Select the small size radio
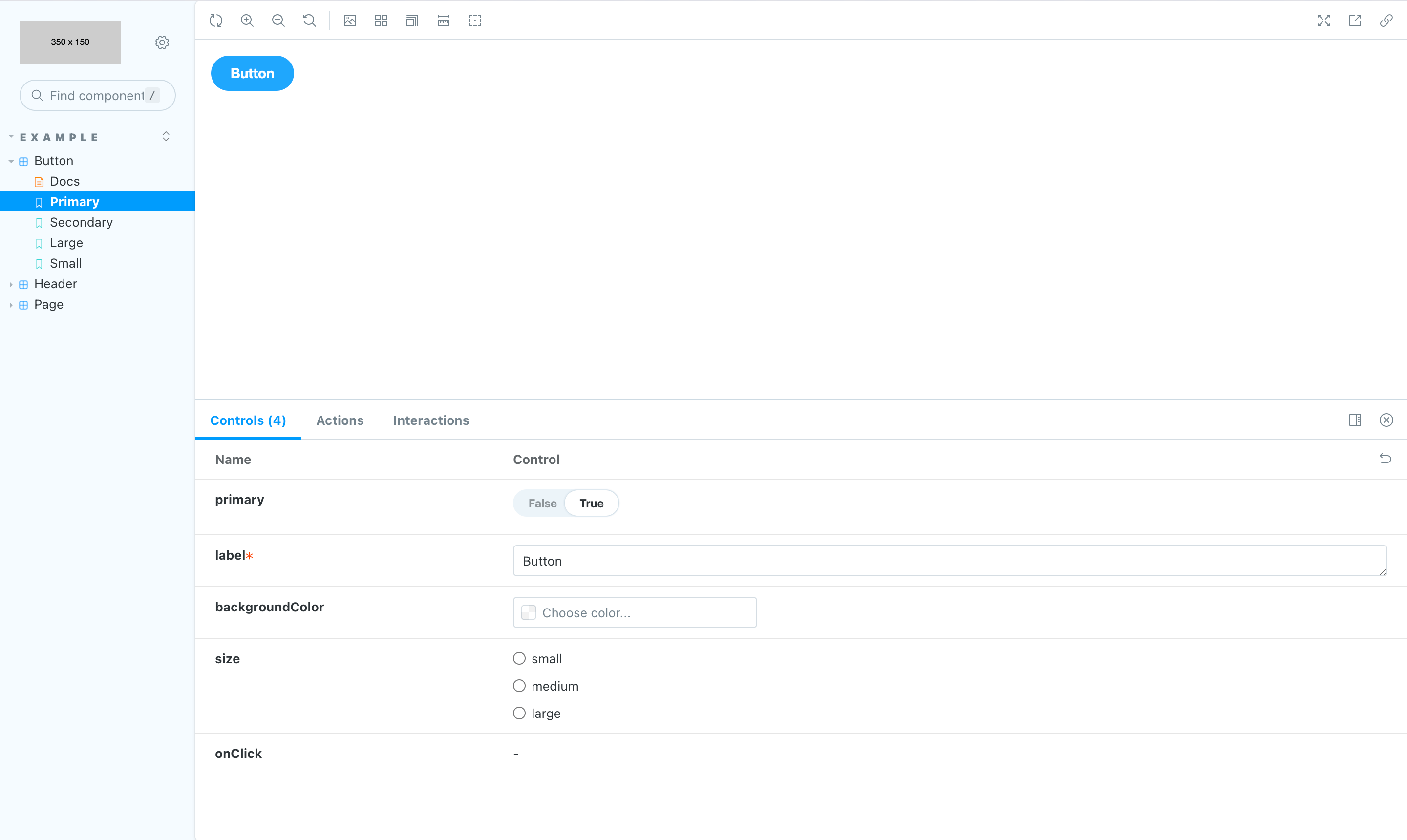Image resolution: width=1407 pixels, height=840 pixels. coord(519,658)
